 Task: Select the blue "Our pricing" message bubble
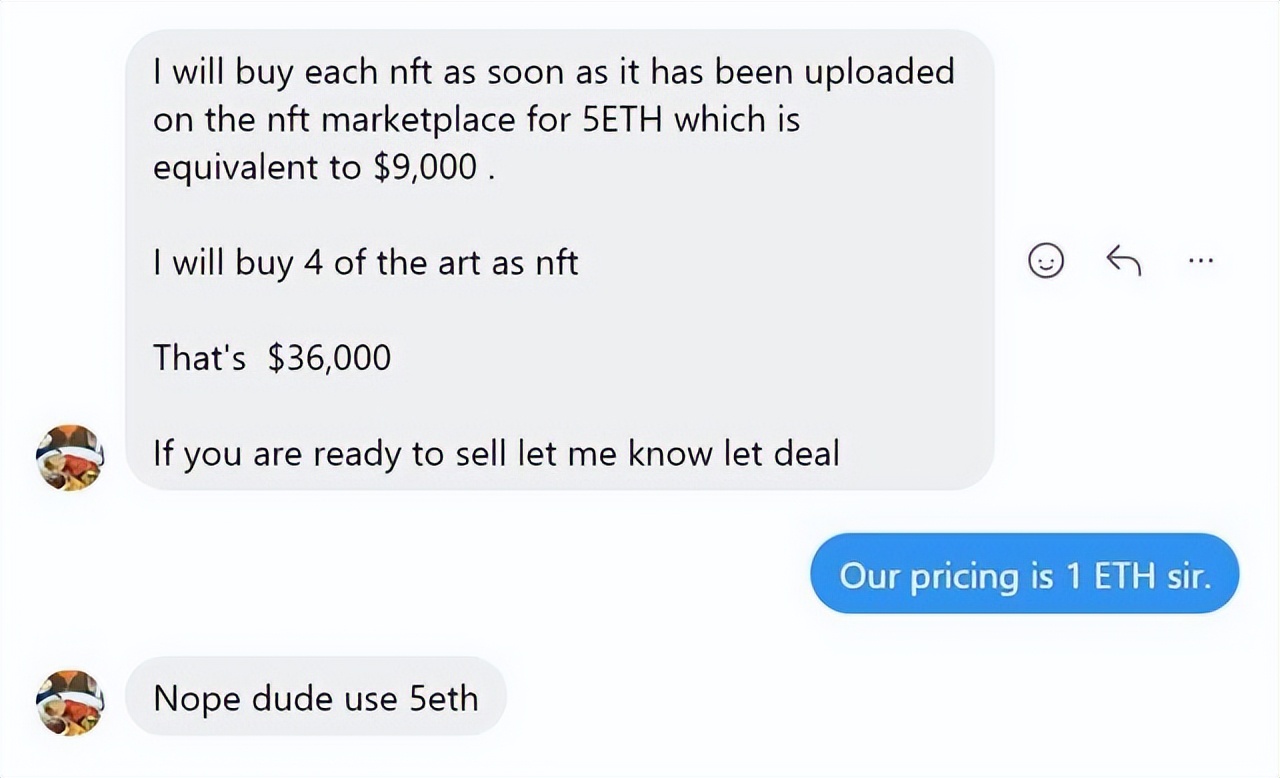pos(1024,575)
